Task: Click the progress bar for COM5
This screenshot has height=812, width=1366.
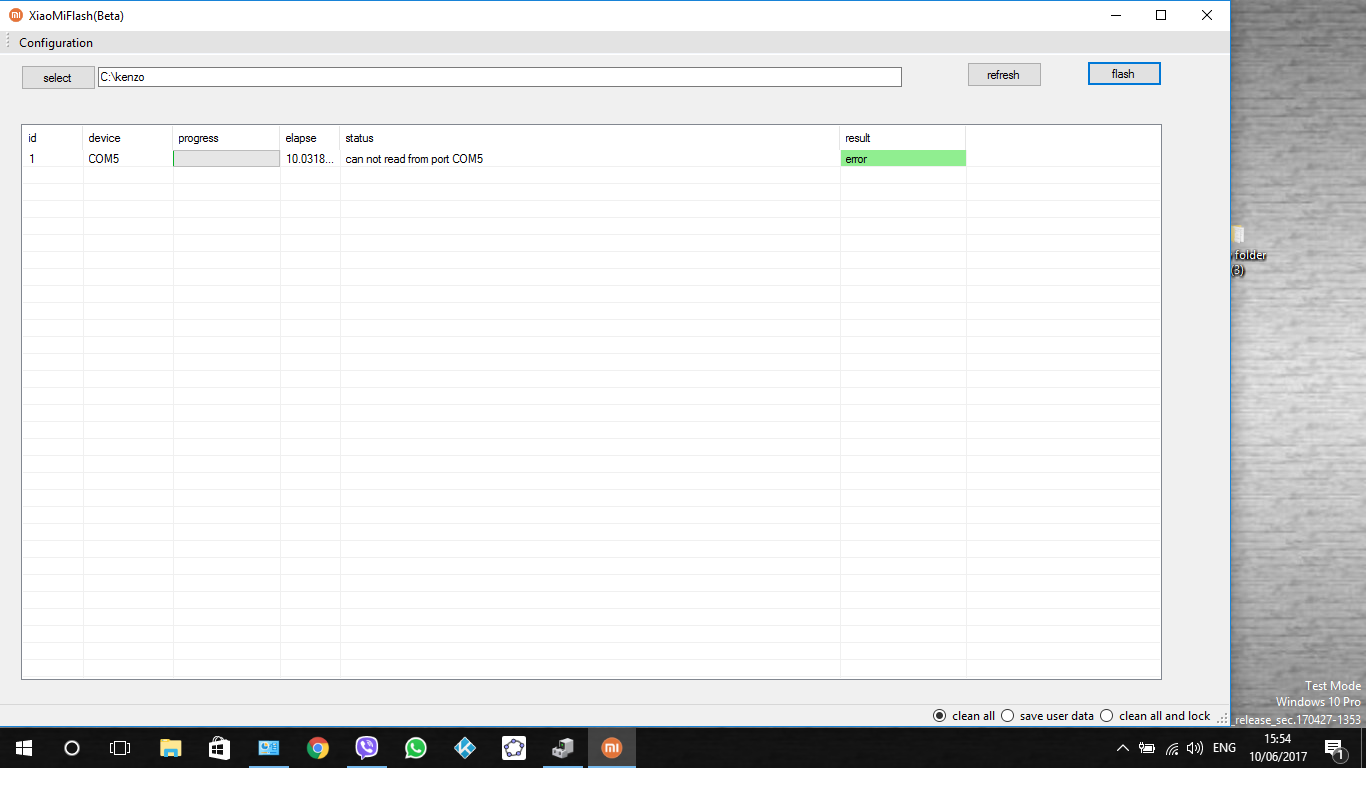Action: [x=226, y=158]
